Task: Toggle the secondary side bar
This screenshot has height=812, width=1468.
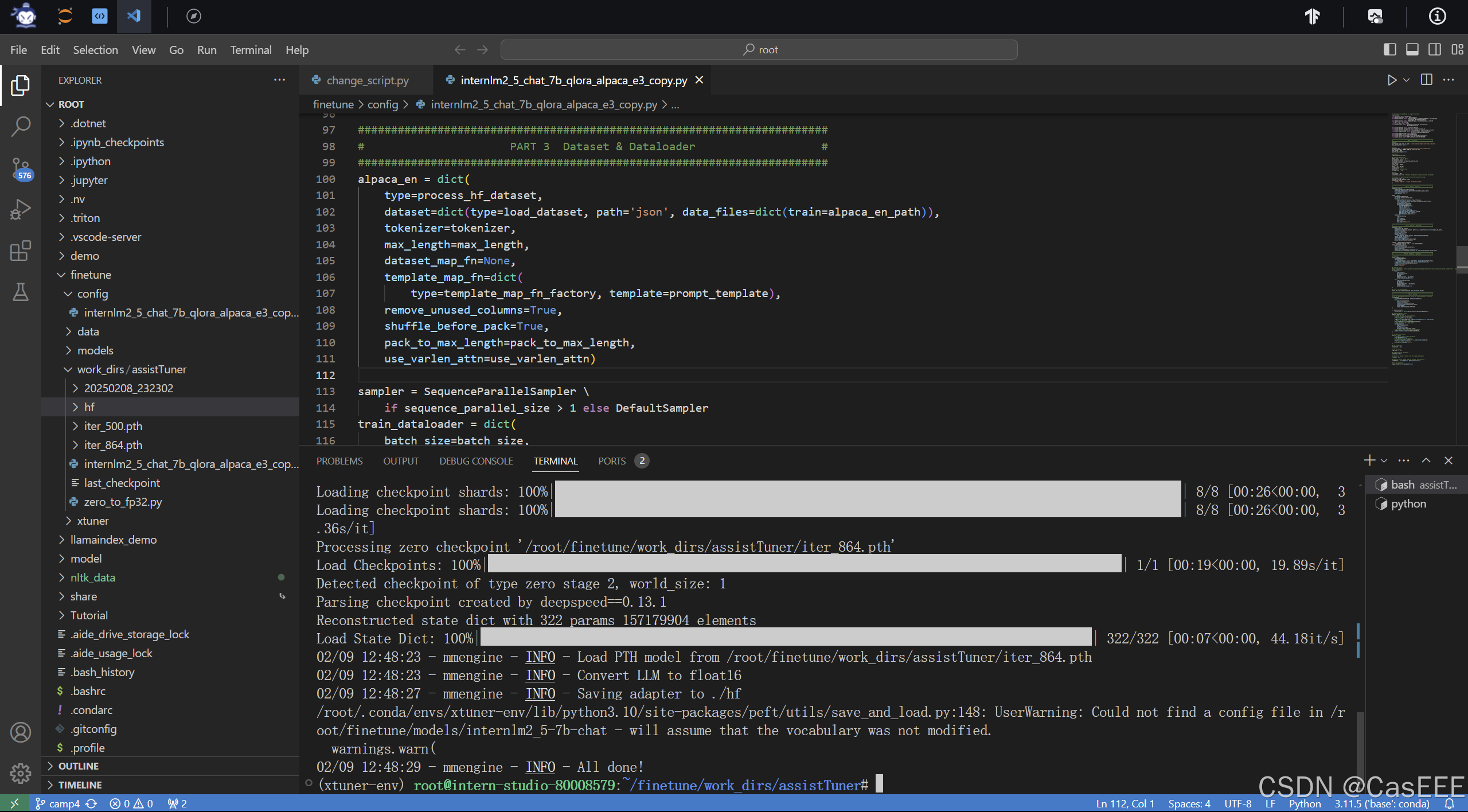Action: click(1435, 50)
